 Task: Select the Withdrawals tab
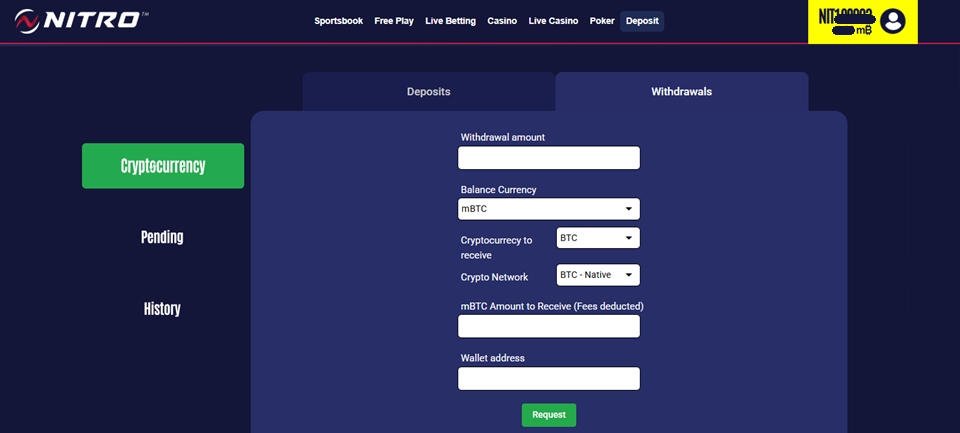click(x=681, y=92)
